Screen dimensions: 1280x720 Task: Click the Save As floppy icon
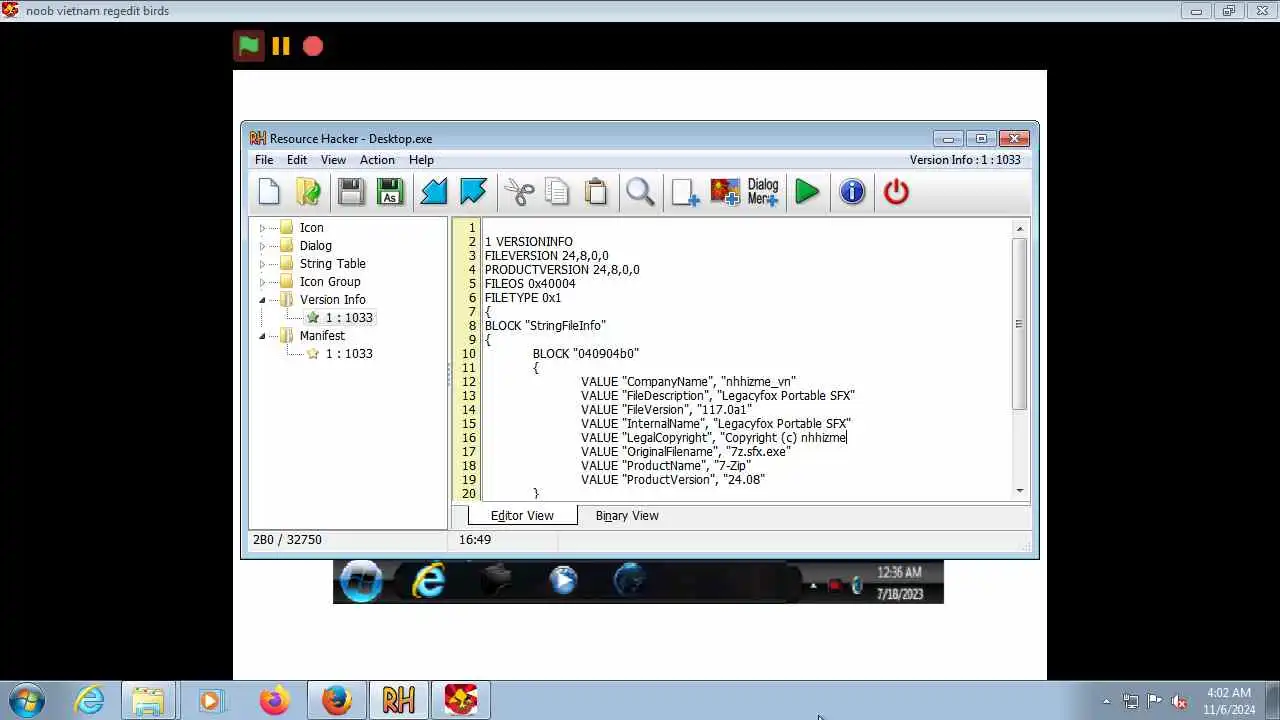click(390, 192)
